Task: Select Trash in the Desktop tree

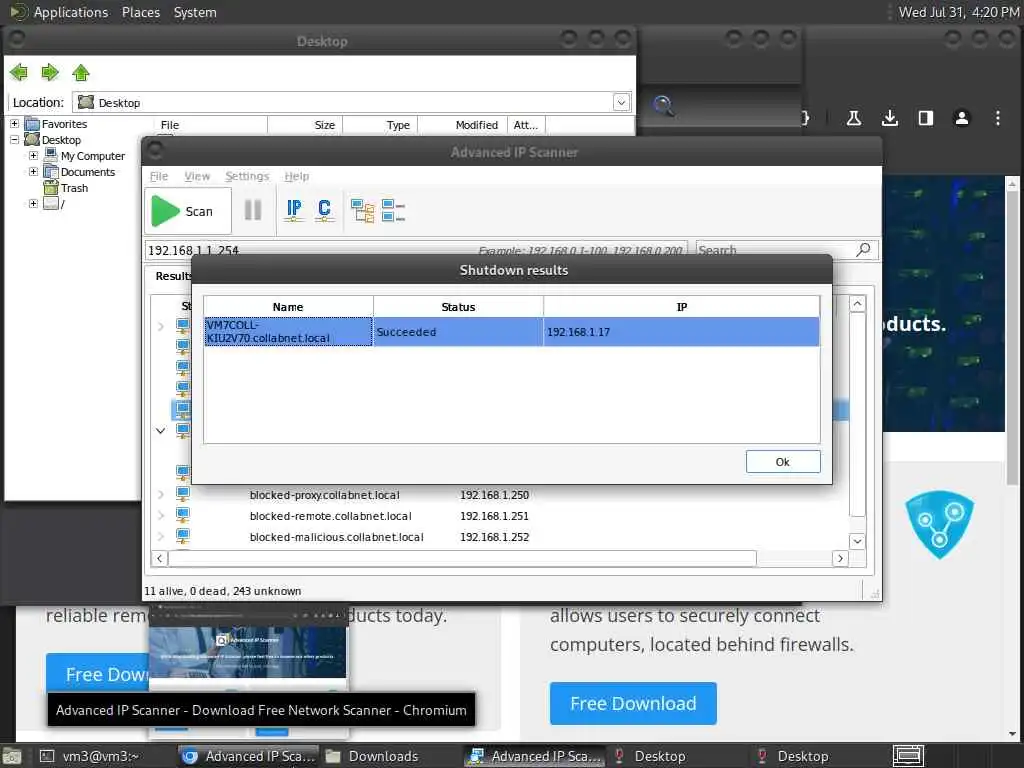Action: click(74, 188)
